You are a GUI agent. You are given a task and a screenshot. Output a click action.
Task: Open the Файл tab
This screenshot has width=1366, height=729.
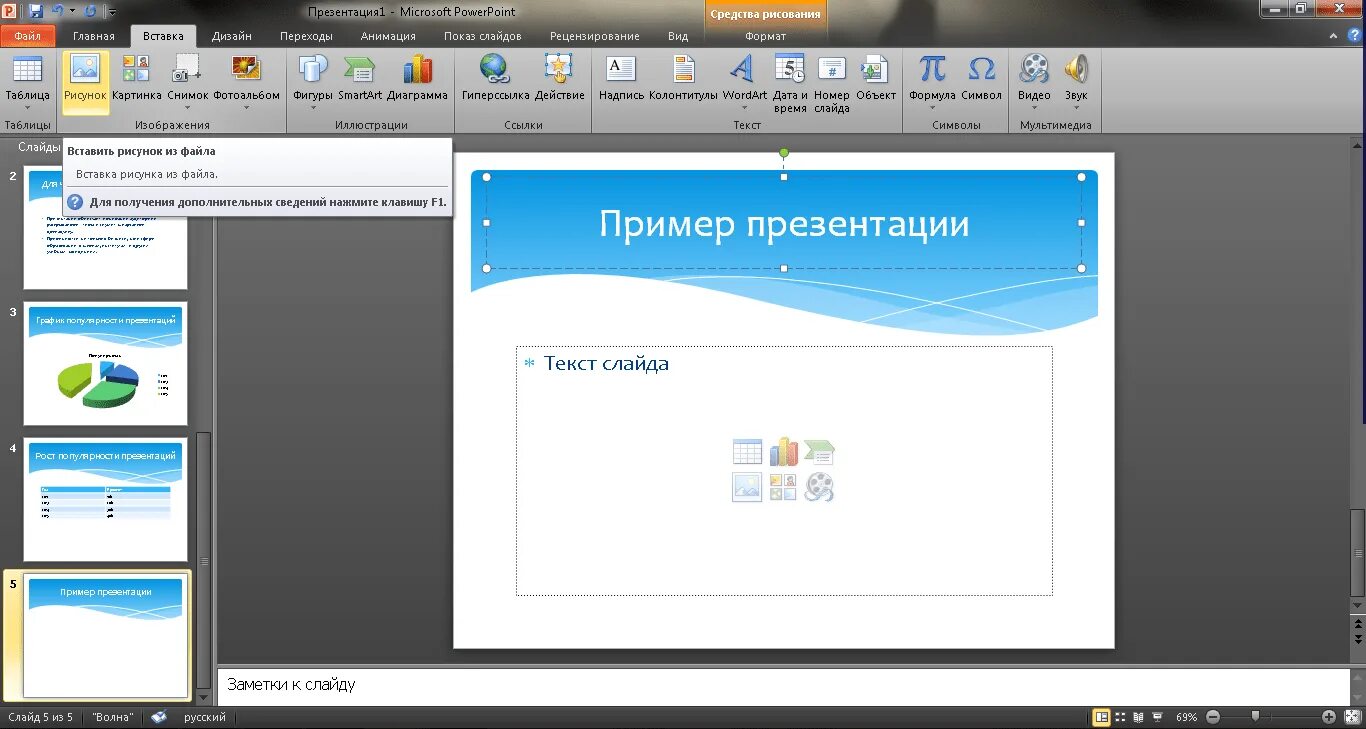28,36
